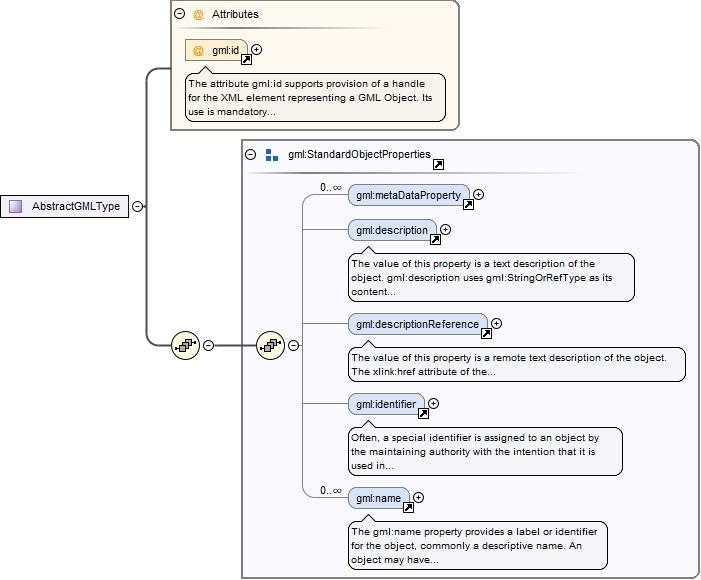This screenshot has height=580, width=701.
Task: Collapse the AbstractGMLType node
Action: [x=137, y=207]
